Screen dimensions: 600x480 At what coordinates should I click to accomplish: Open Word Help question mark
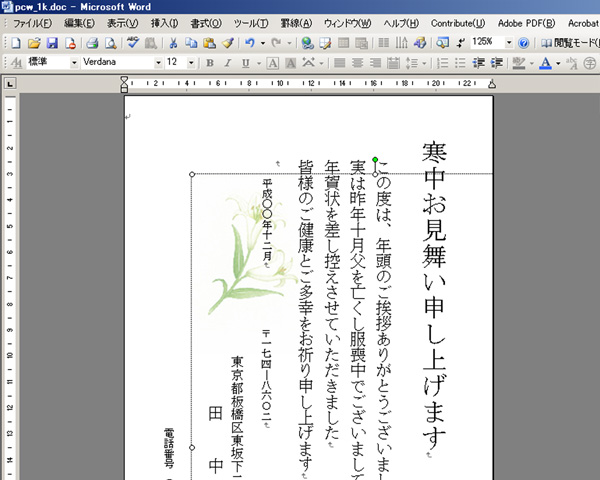tap(523, 42)
